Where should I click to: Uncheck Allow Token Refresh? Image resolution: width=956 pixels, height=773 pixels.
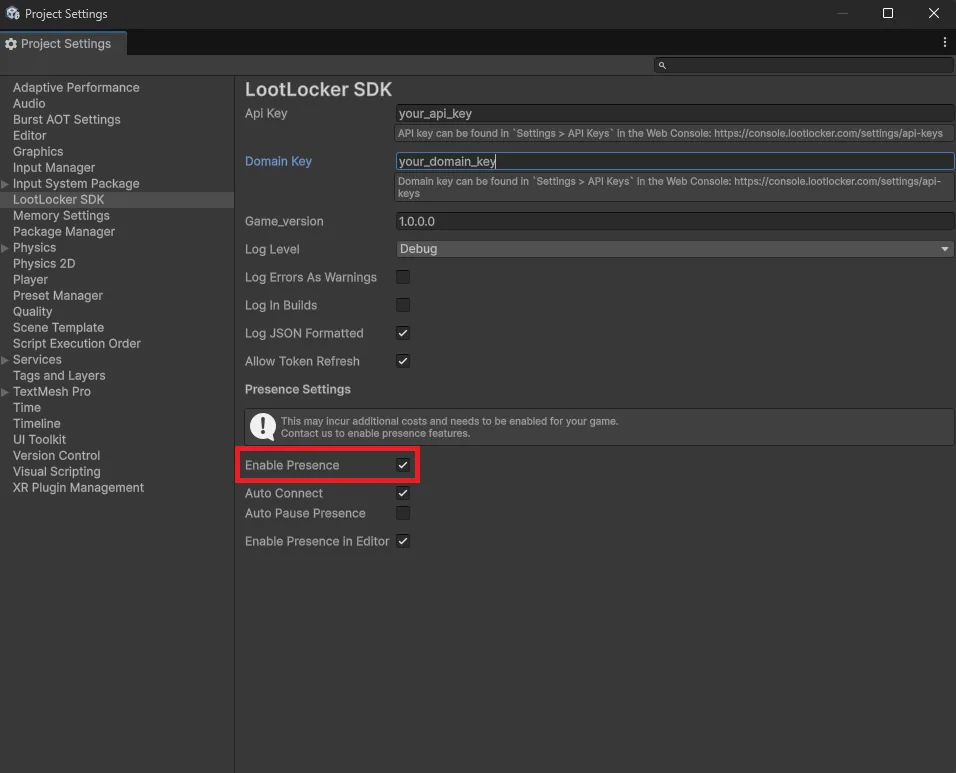point(403,361)
